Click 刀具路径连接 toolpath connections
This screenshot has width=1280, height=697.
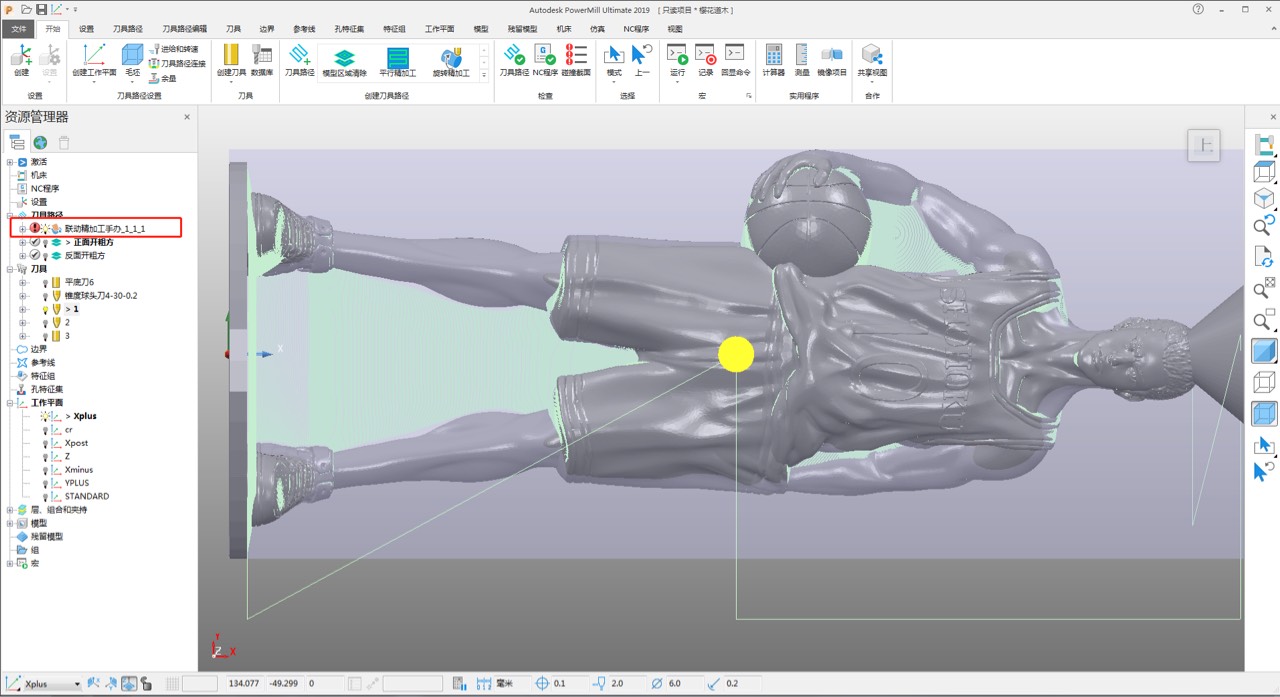176,63
